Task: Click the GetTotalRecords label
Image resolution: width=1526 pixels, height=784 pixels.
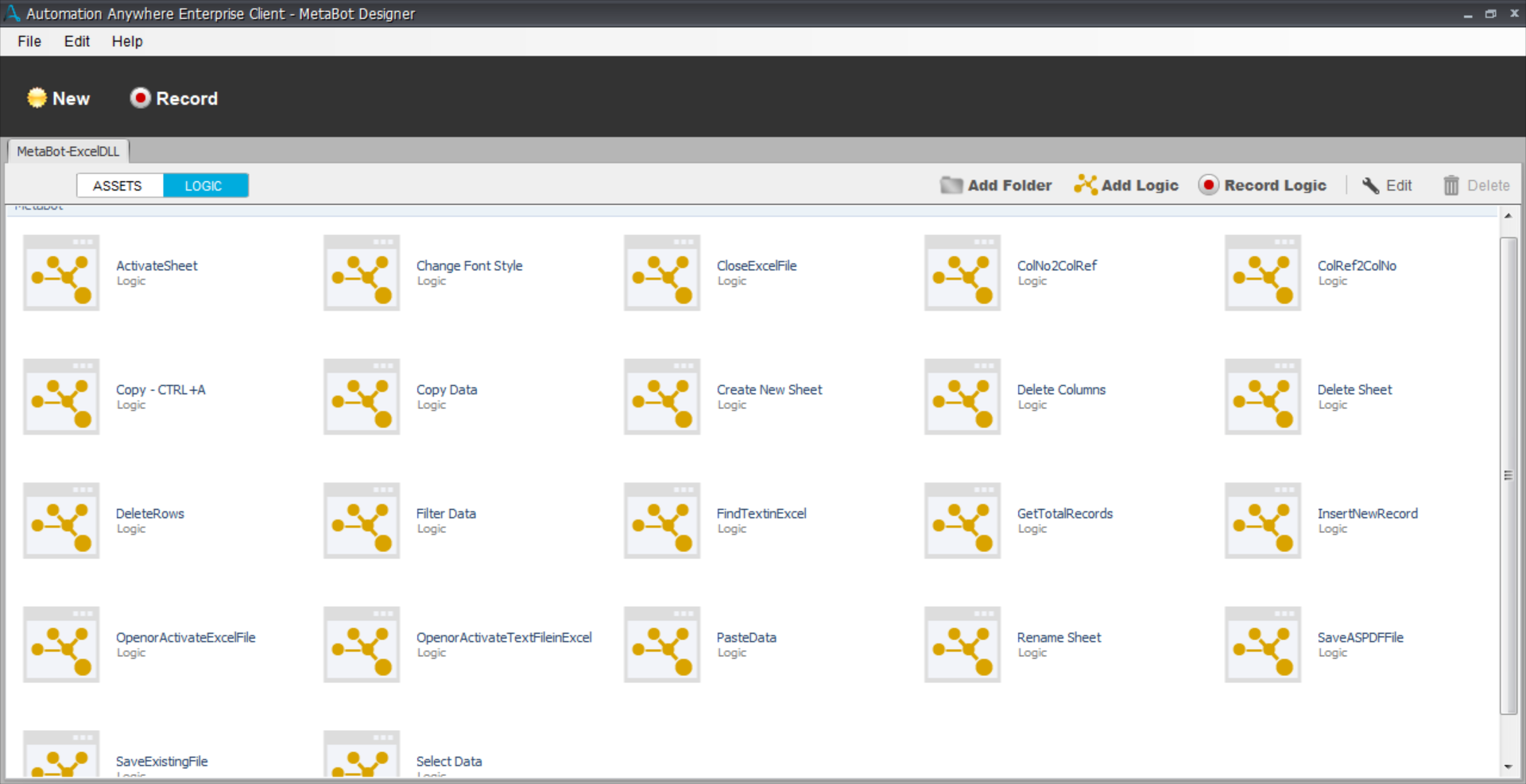Action: tap(1065, 514)
